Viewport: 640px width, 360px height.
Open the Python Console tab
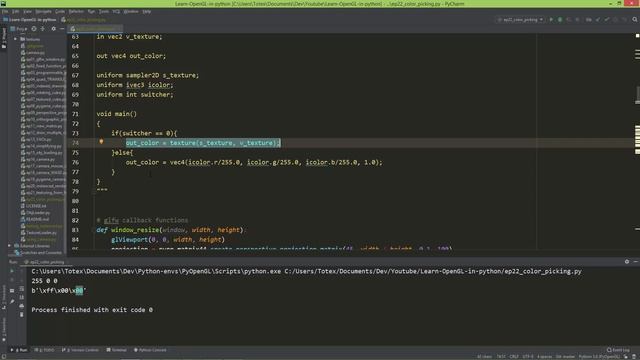point(150,350)
